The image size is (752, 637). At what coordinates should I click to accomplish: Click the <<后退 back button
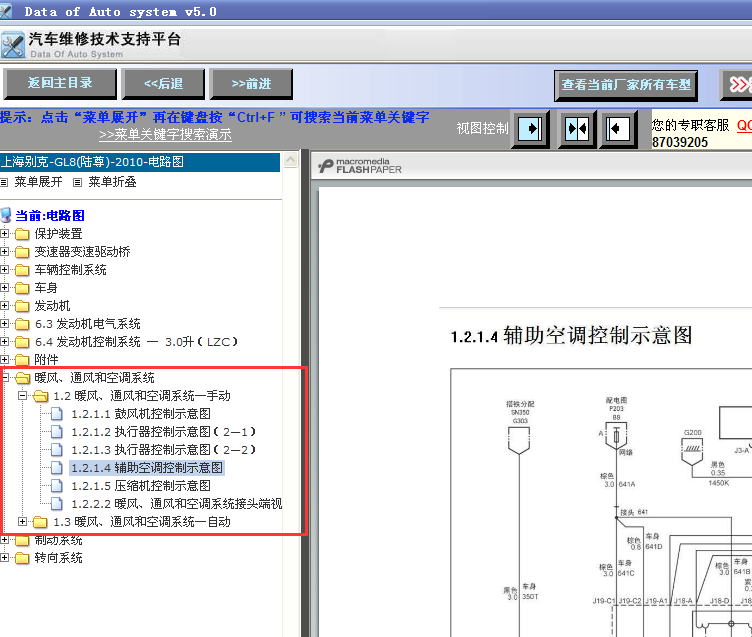[163, 83]
